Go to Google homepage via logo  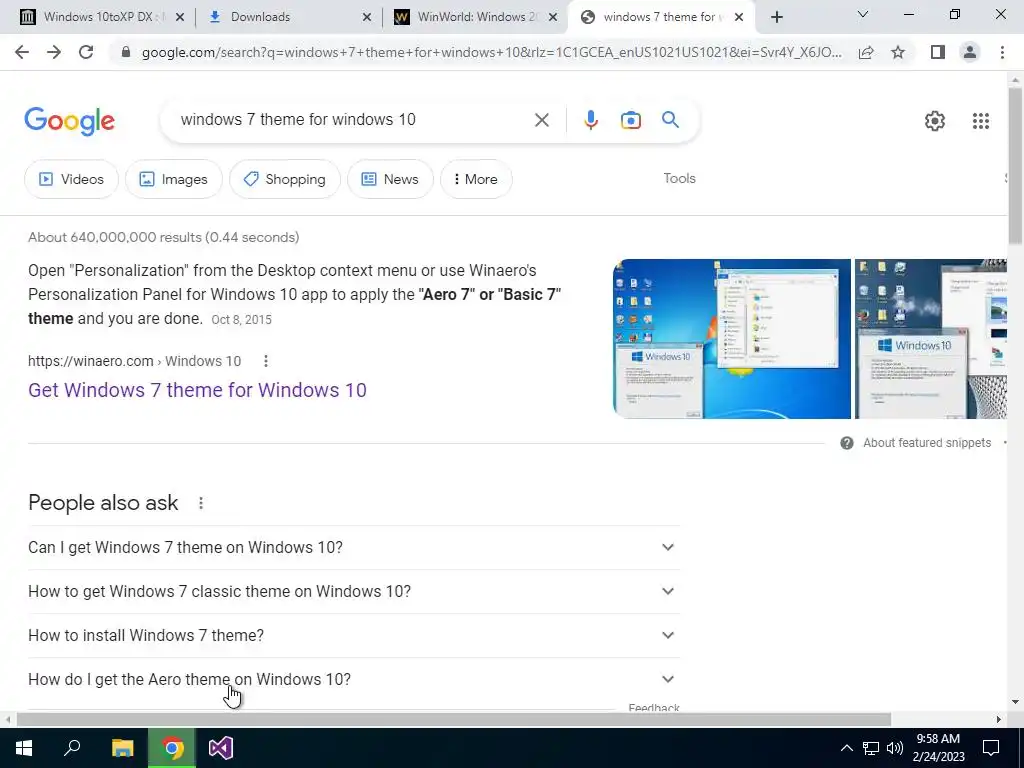70,121
